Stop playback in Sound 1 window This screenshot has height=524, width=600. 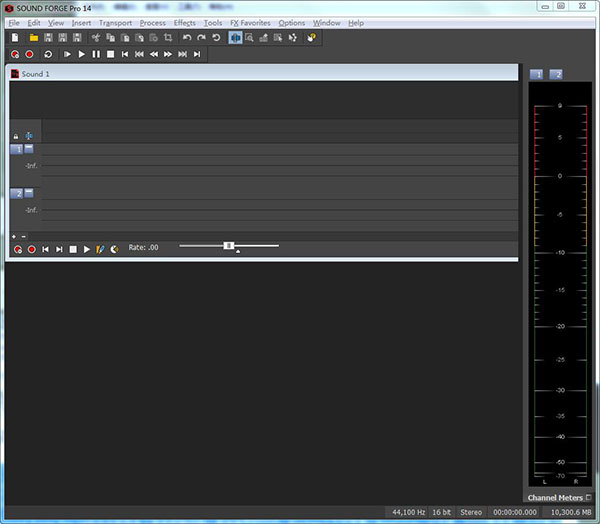73,250
